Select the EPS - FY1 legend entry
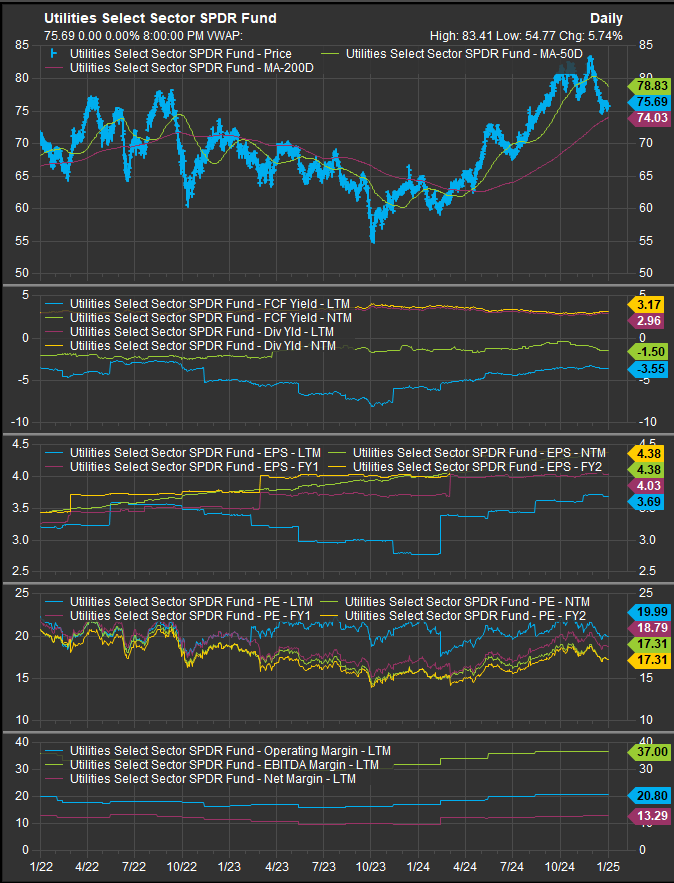 pos(184,467)
